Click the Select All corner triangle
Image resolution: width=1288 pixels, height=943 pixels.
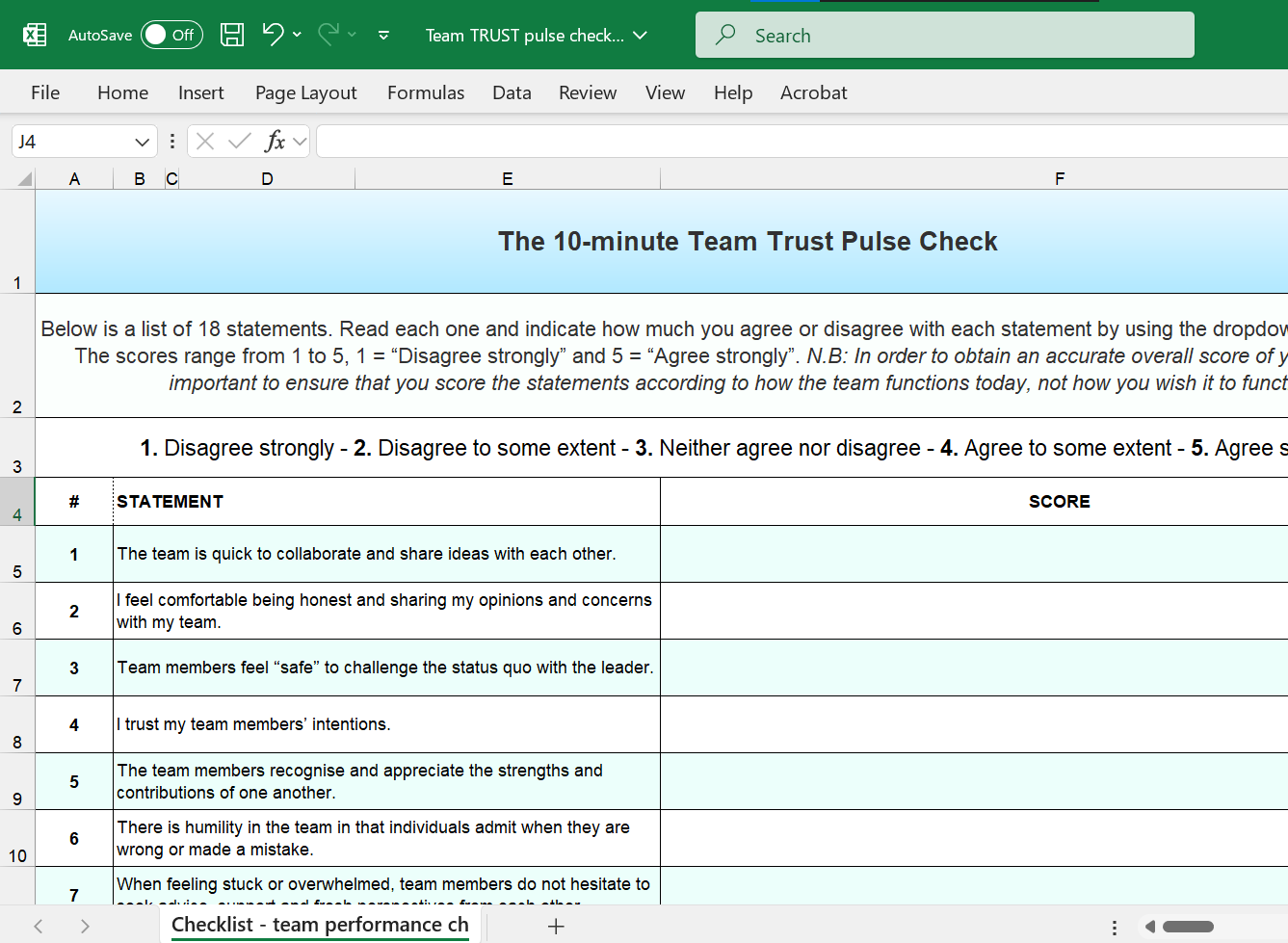coord(24,178)
